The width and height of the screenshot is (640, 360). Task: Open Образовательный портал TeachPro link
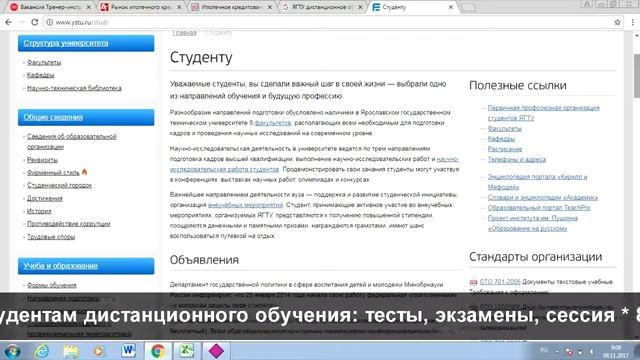tap(539, 208)
